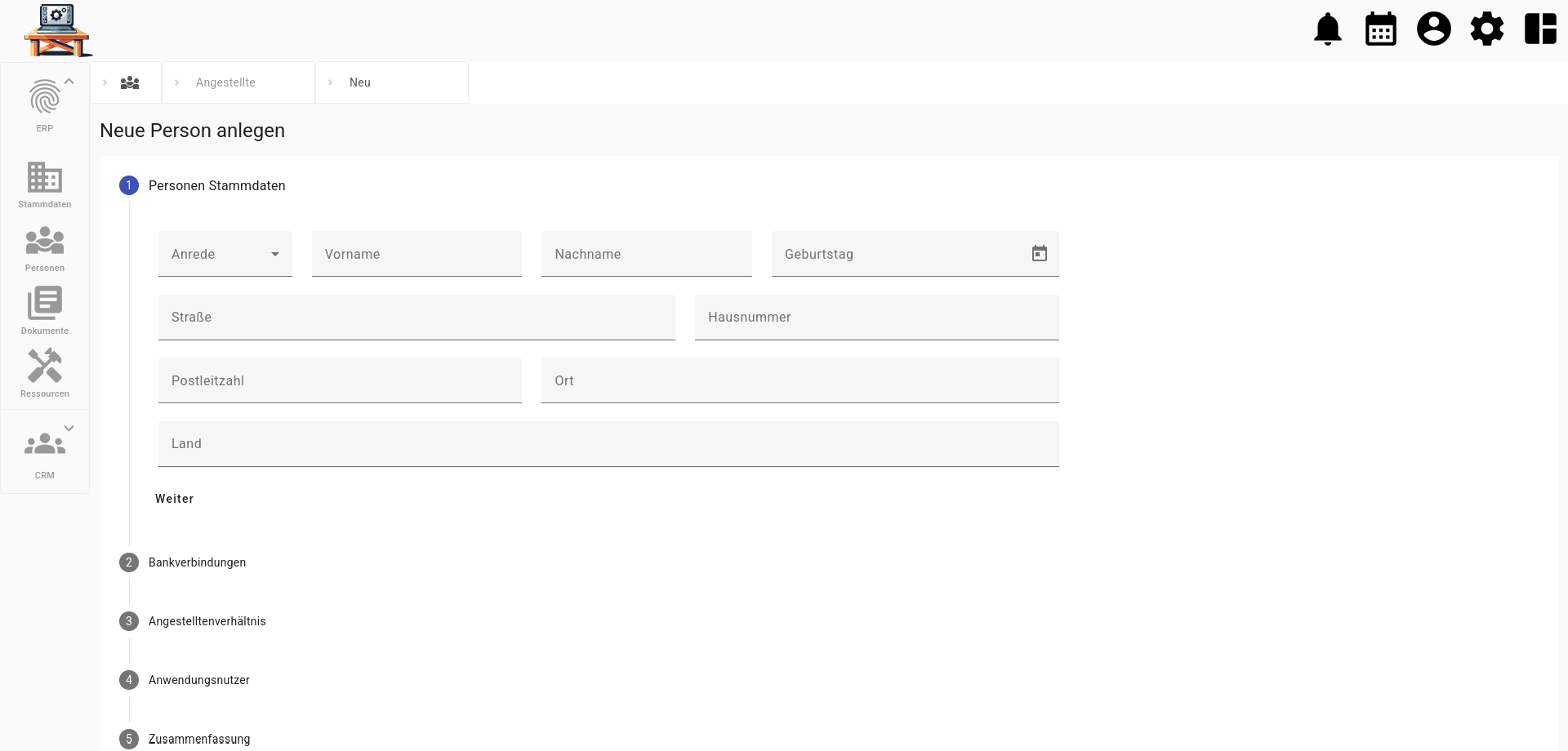
Task: Focus the Nachname input field
Action: [x=647, y=254]
